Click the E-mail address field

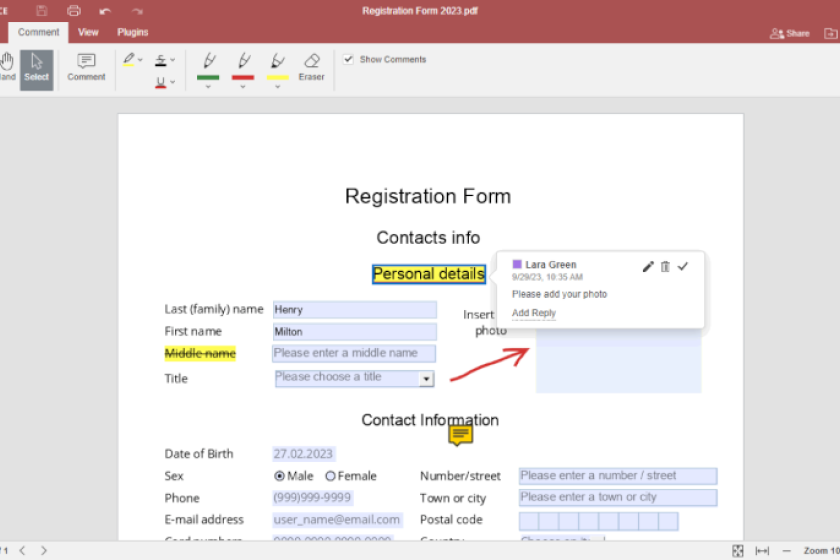[338, 520]
